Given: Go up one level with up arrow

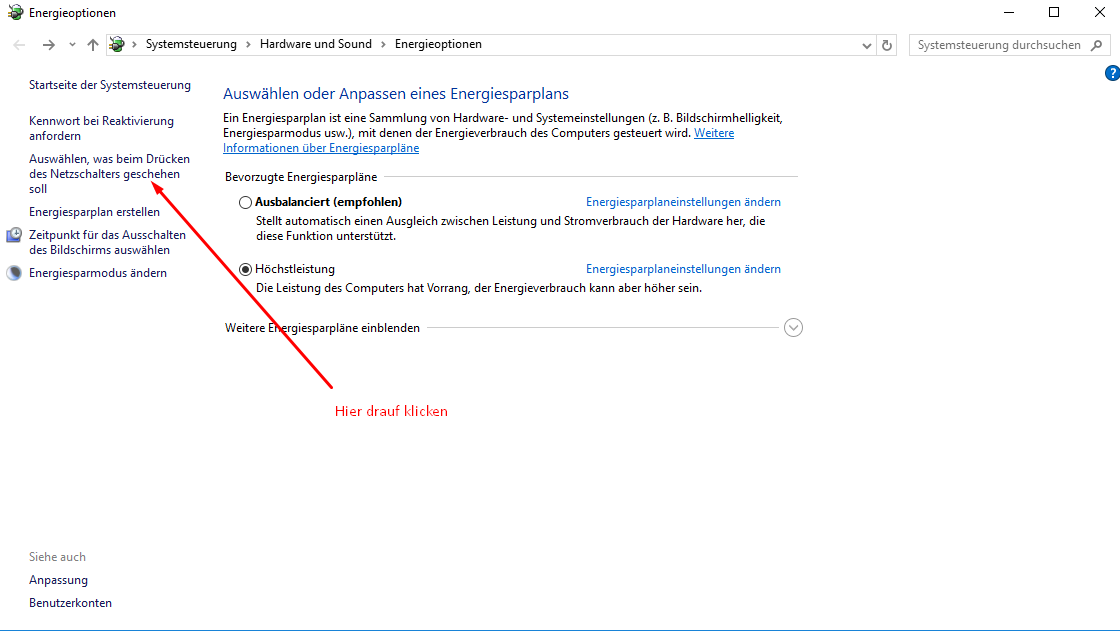Looking at the screenshot, I should tap(93, 45).
